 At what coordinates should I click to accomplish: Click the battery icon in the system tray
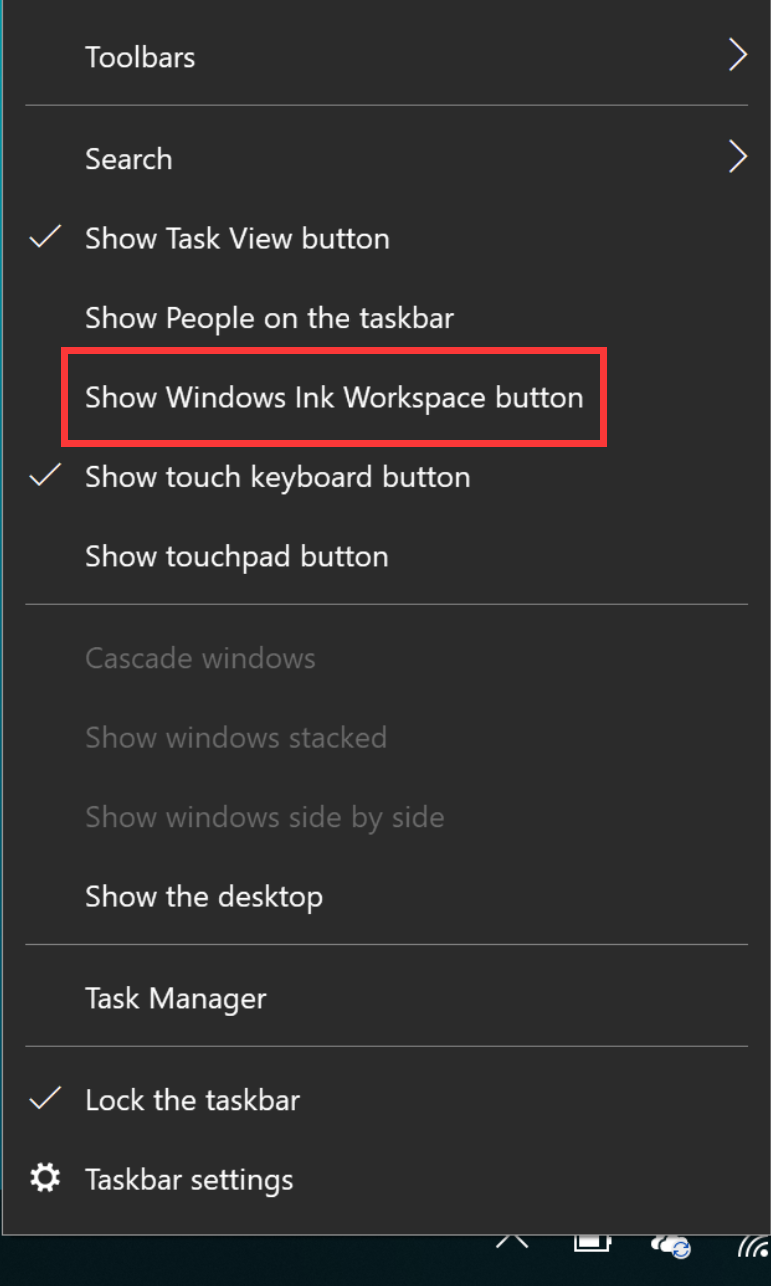coord(591,1243)
